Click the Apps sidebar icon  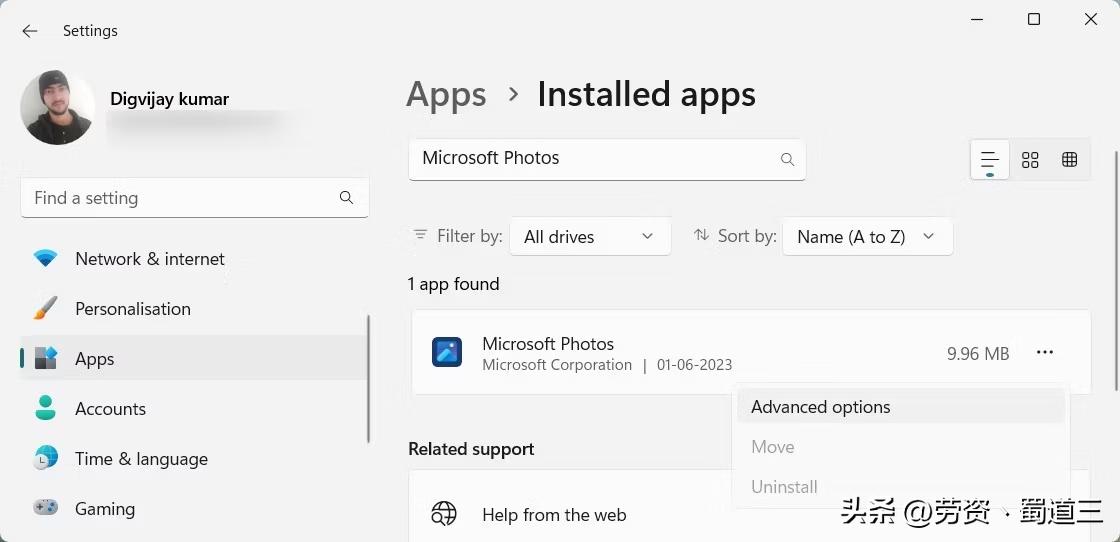coord(46,358)
